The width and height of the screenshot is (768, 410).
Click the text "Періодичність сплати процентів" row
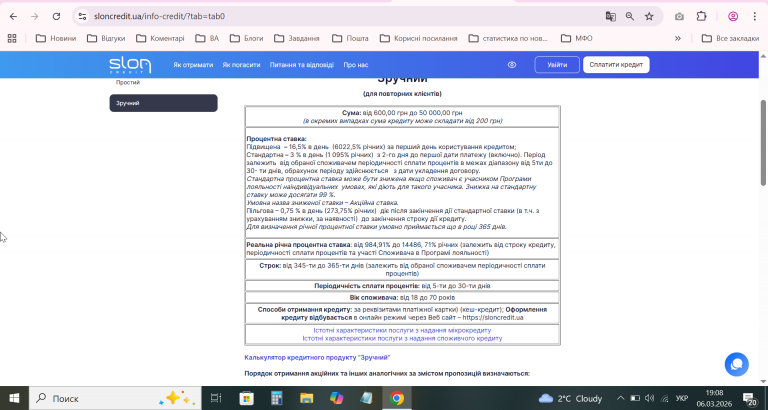[402, 286]
